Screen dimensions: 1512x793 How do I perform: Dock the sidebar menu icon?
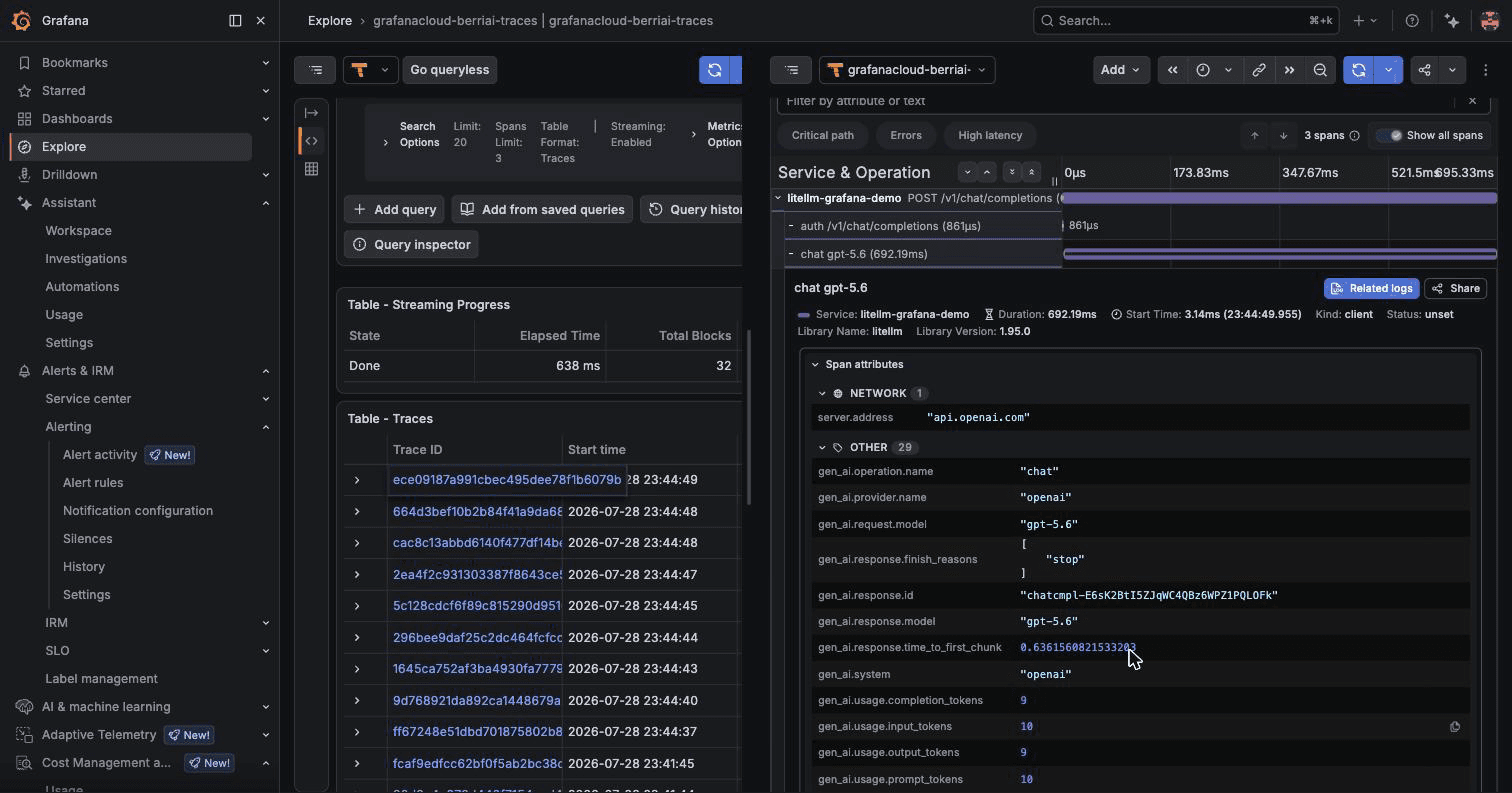[x=235, y=20]
